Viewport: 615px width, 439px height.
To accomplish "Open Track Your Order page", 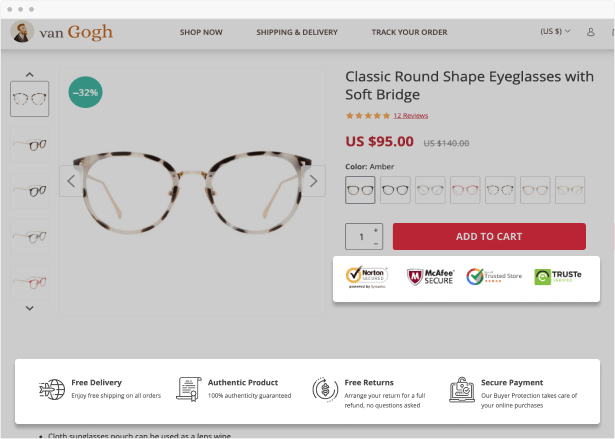I will tap(409, 32).
